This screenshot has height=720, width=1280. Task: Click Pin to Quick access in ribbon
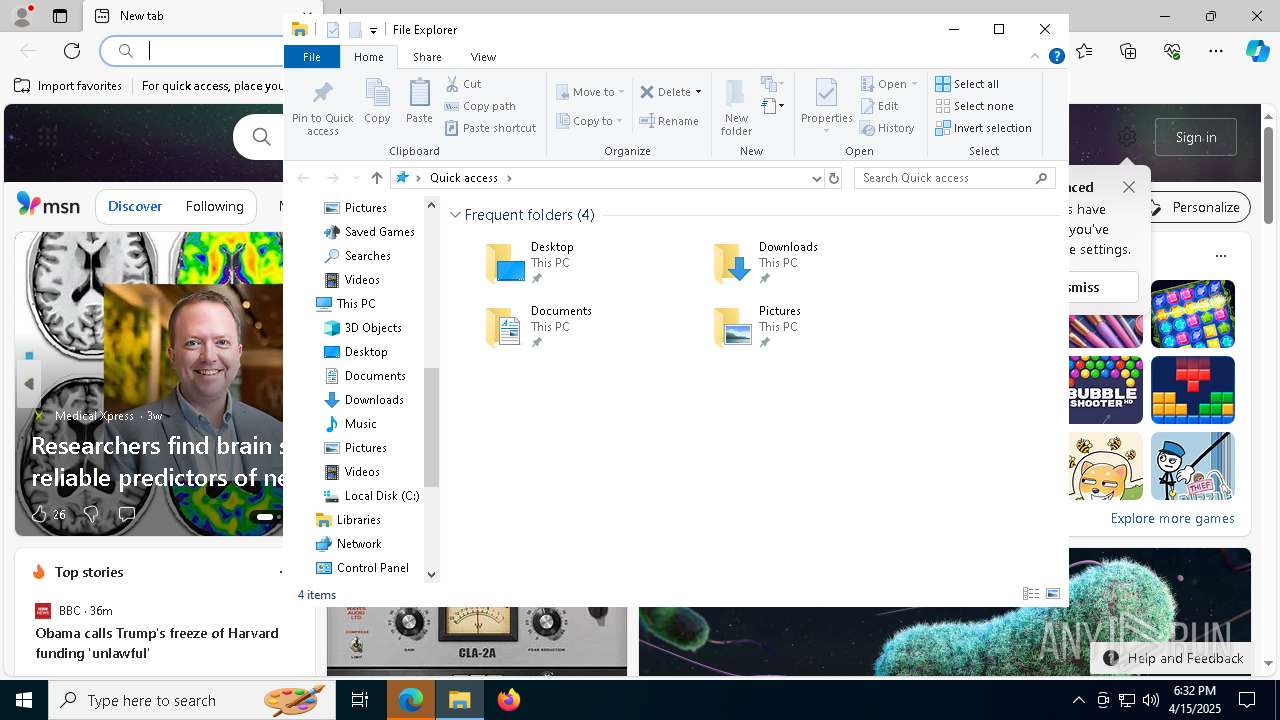322,108
